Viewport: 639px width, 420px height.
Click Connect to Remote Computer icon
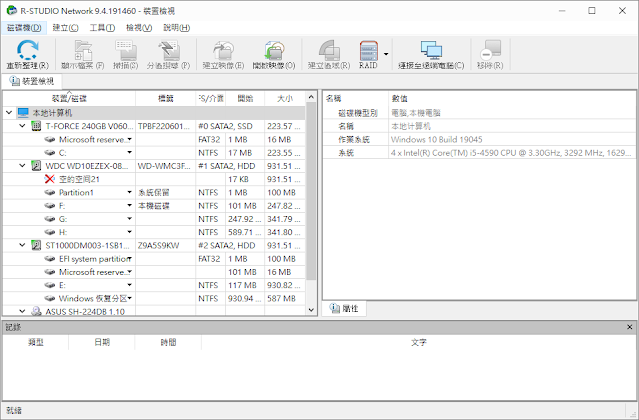pyautogui.click(x=431, y=54)
